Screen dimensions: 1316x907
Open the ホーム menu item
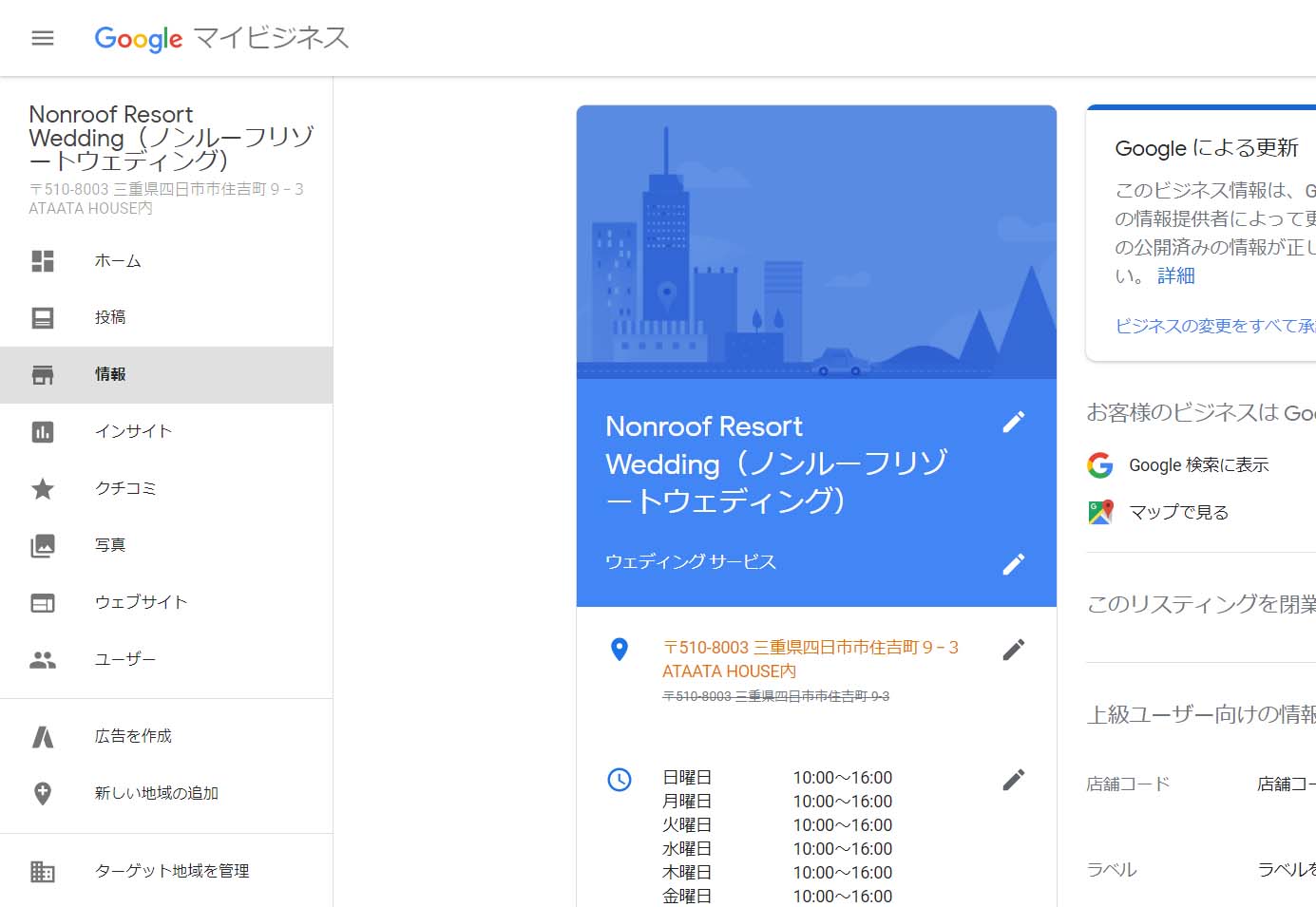tap(166, 261)
